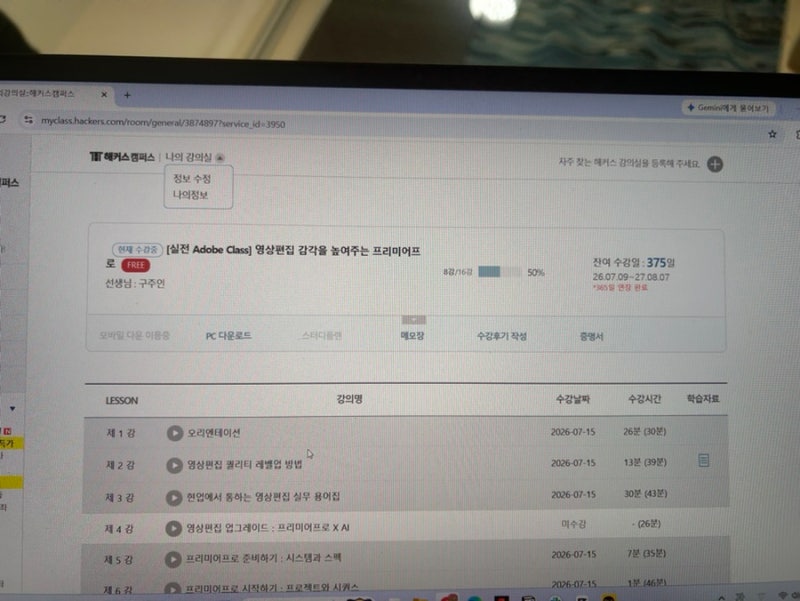The height and width of the screenshot is (601, 800).
Task: Click the 수강시간 column header
Action: coord(644,399)
